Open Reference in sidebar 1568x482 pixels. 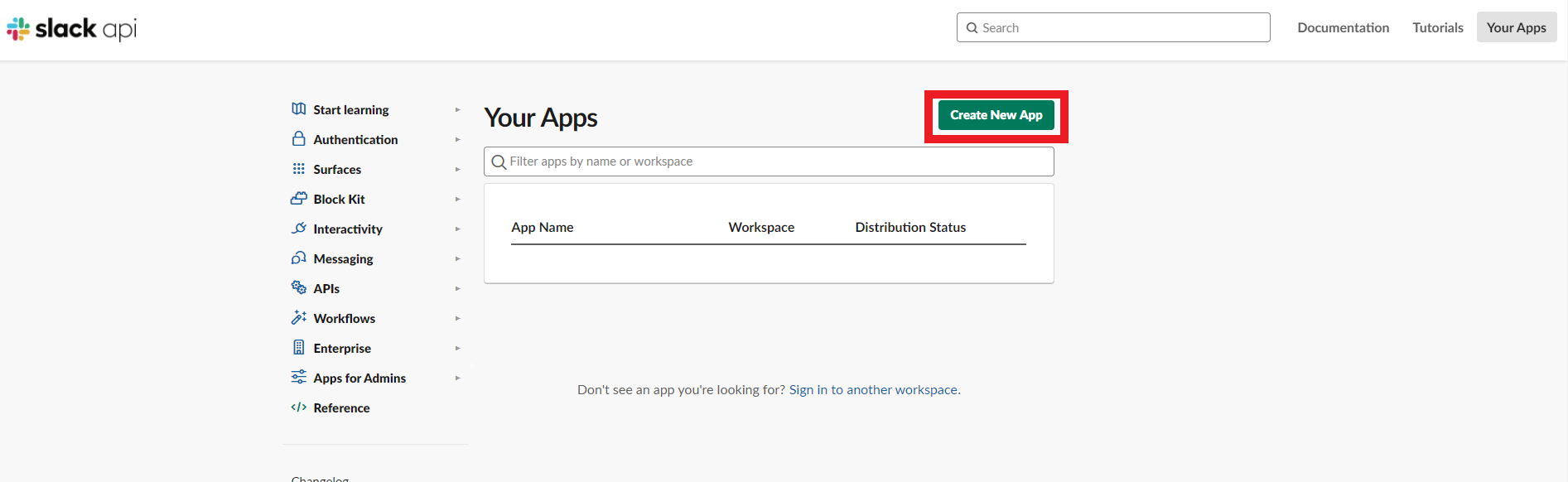[x=341, y=407]
